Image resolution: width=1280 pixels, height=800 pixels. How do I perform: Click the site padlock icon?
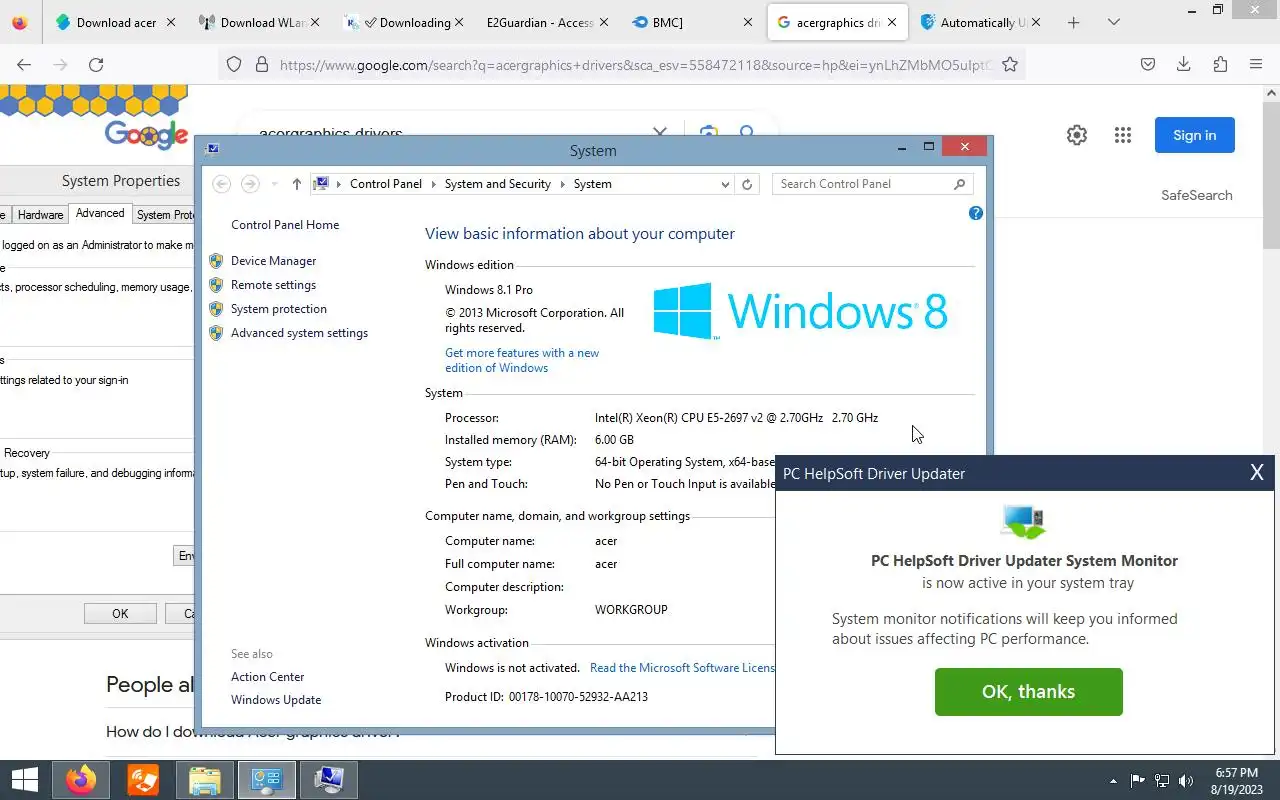[262, 64]
